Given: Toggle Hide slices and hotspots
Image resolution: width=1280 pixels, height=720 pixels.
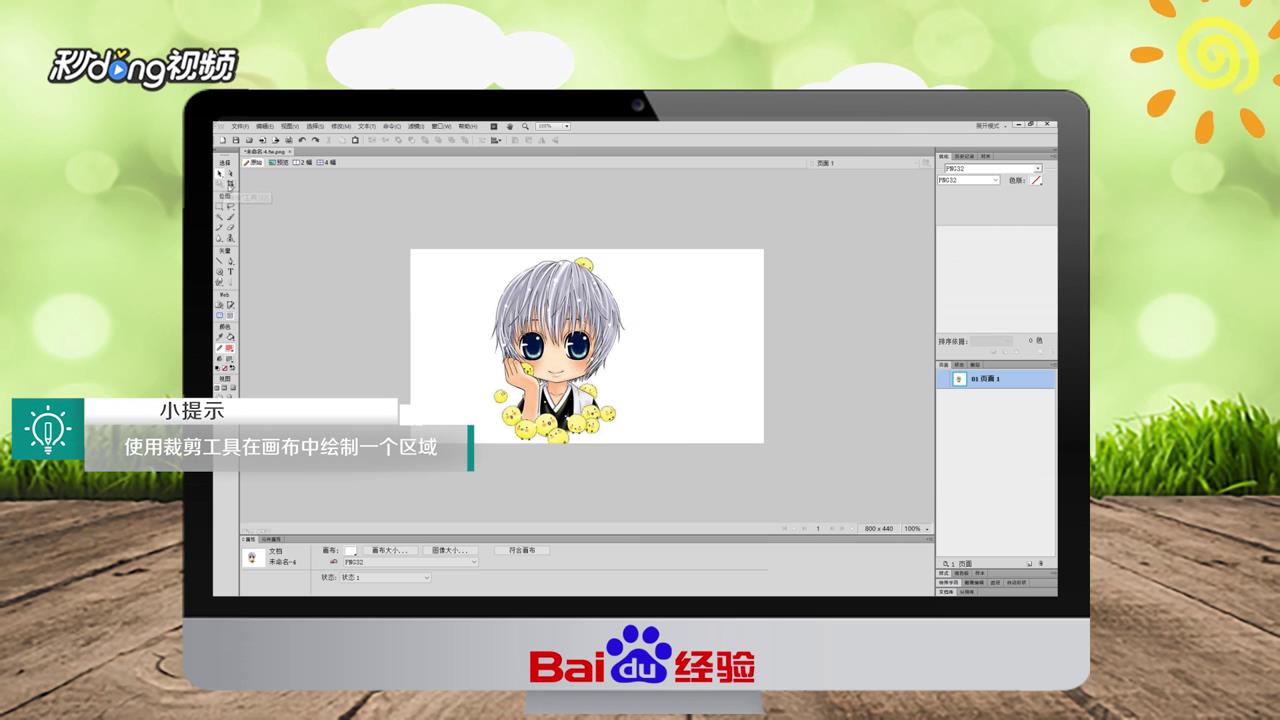Looking at the screenshot, I should 219,315.
